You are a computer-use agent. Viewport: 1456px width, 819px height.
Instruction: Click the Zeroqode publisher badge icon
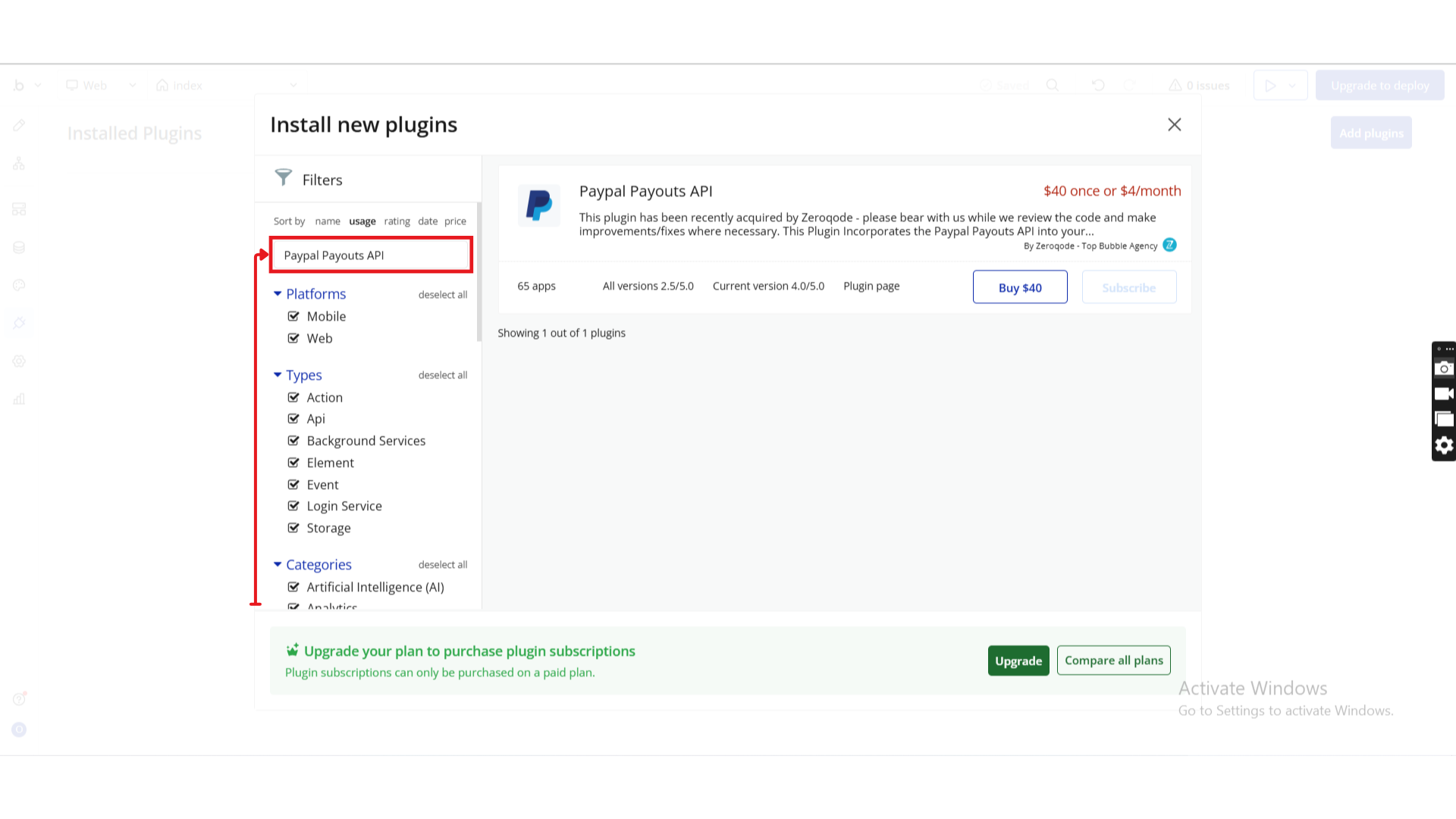click(x=1169, y=245)
